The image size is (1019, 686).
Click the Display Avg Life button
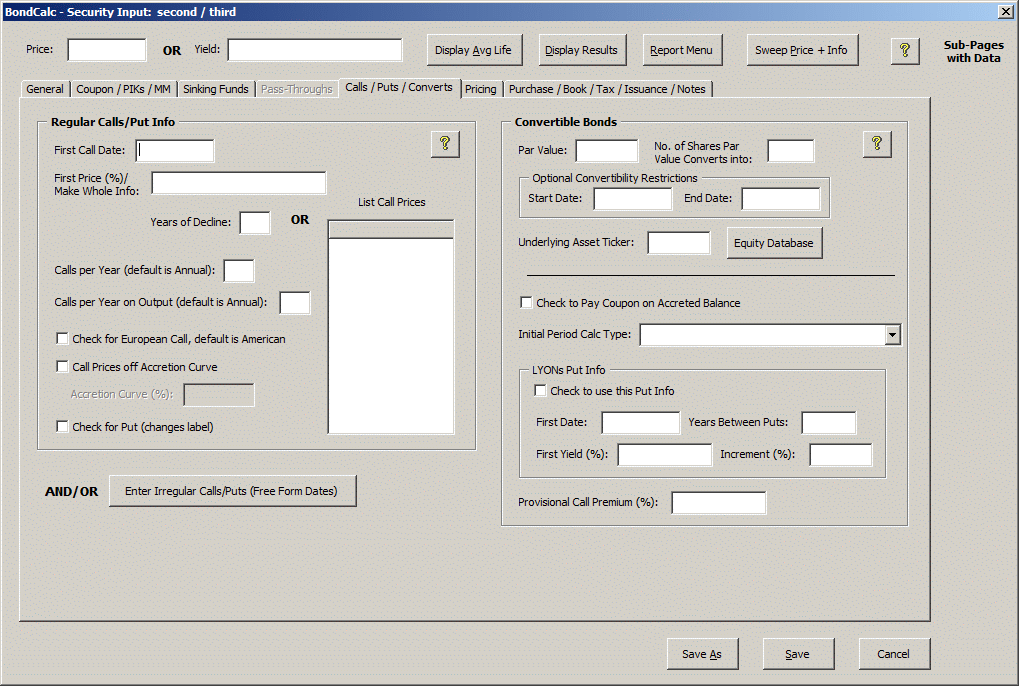[x=474, y=50]
